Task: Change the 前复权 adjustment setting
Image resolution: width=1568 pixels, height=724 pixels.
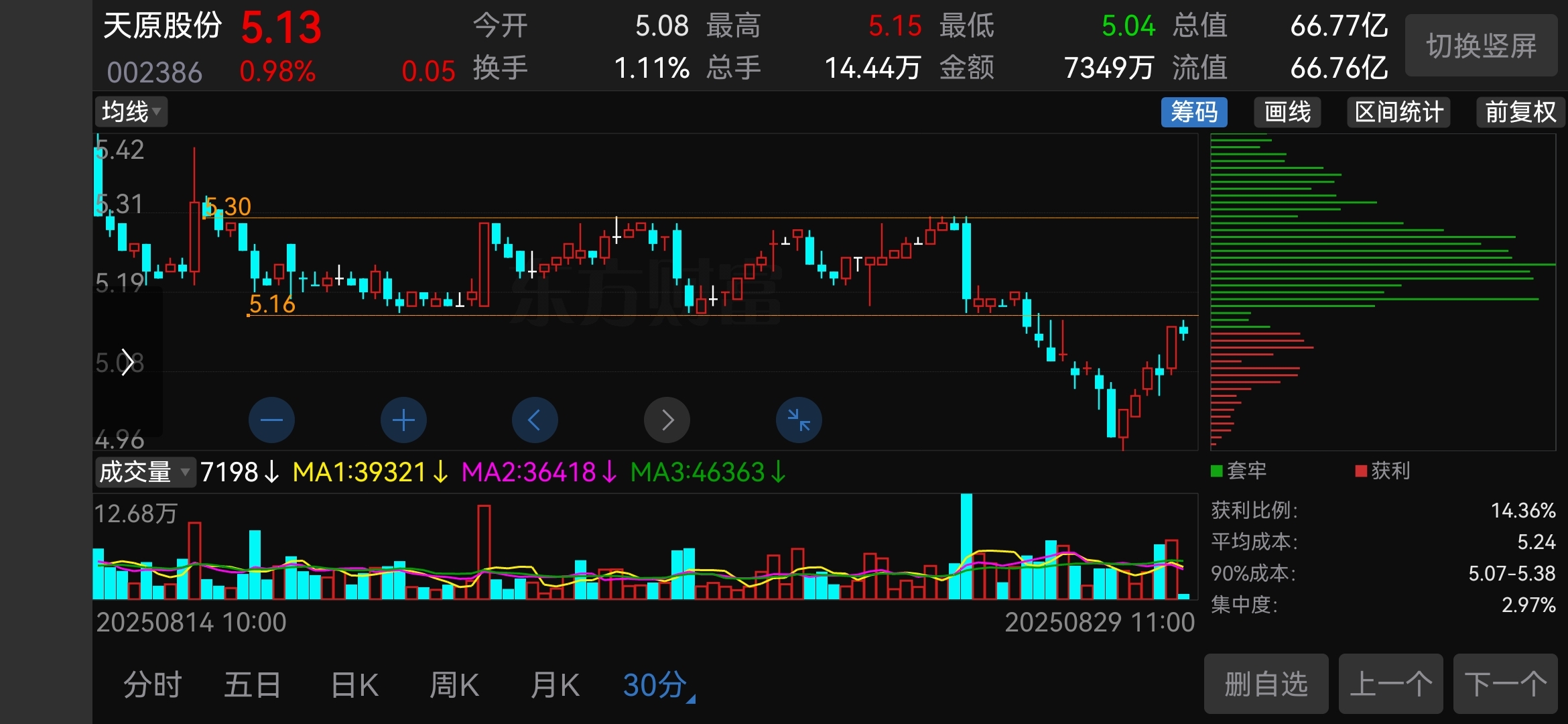Action: [x=1520, y=112]
